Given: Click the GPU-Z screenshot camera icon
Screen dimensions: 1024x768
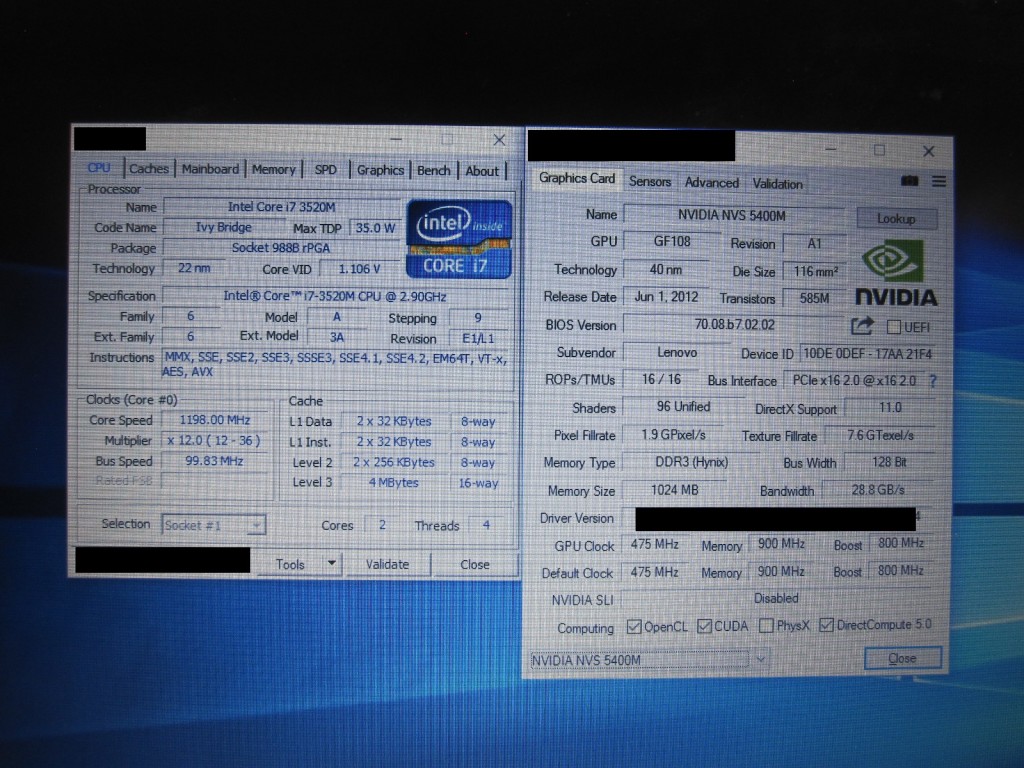Looking at the screenshot, I should tap(909, 181).
